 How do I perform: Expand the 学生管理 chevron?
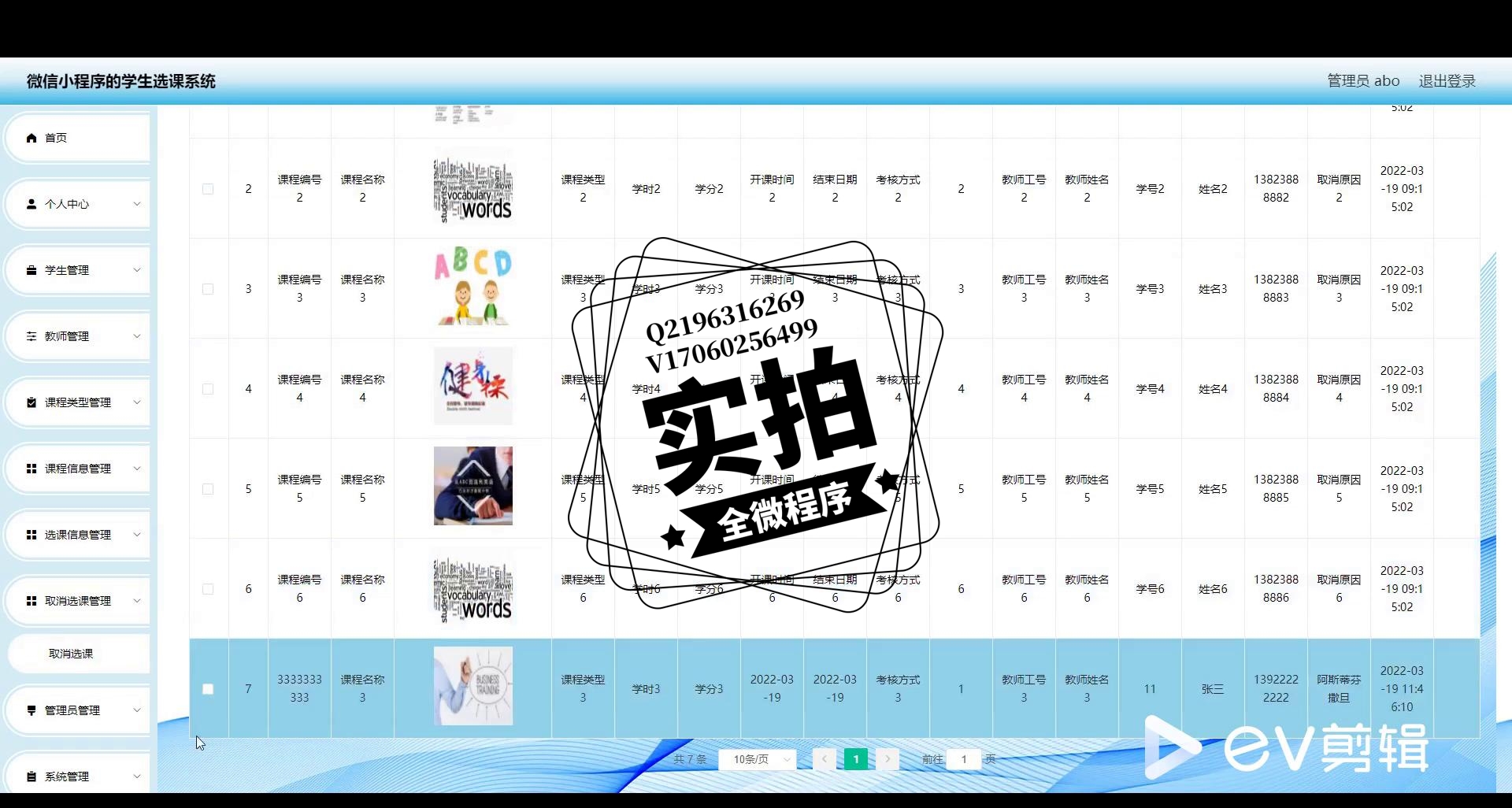pyautogui.click(x=136, y=270)
